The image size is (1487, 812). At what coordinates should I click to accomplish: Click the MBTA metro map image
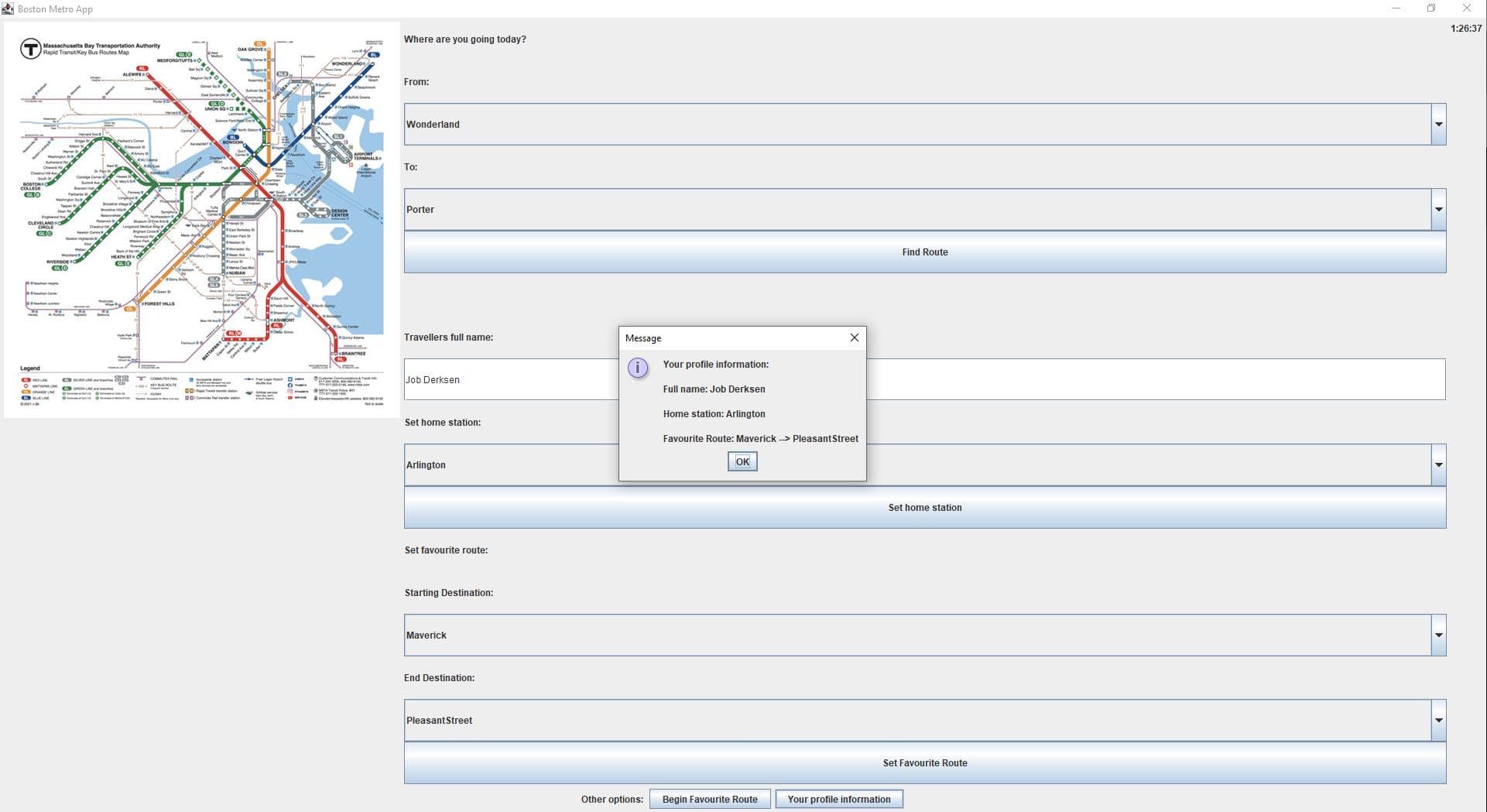201,220
